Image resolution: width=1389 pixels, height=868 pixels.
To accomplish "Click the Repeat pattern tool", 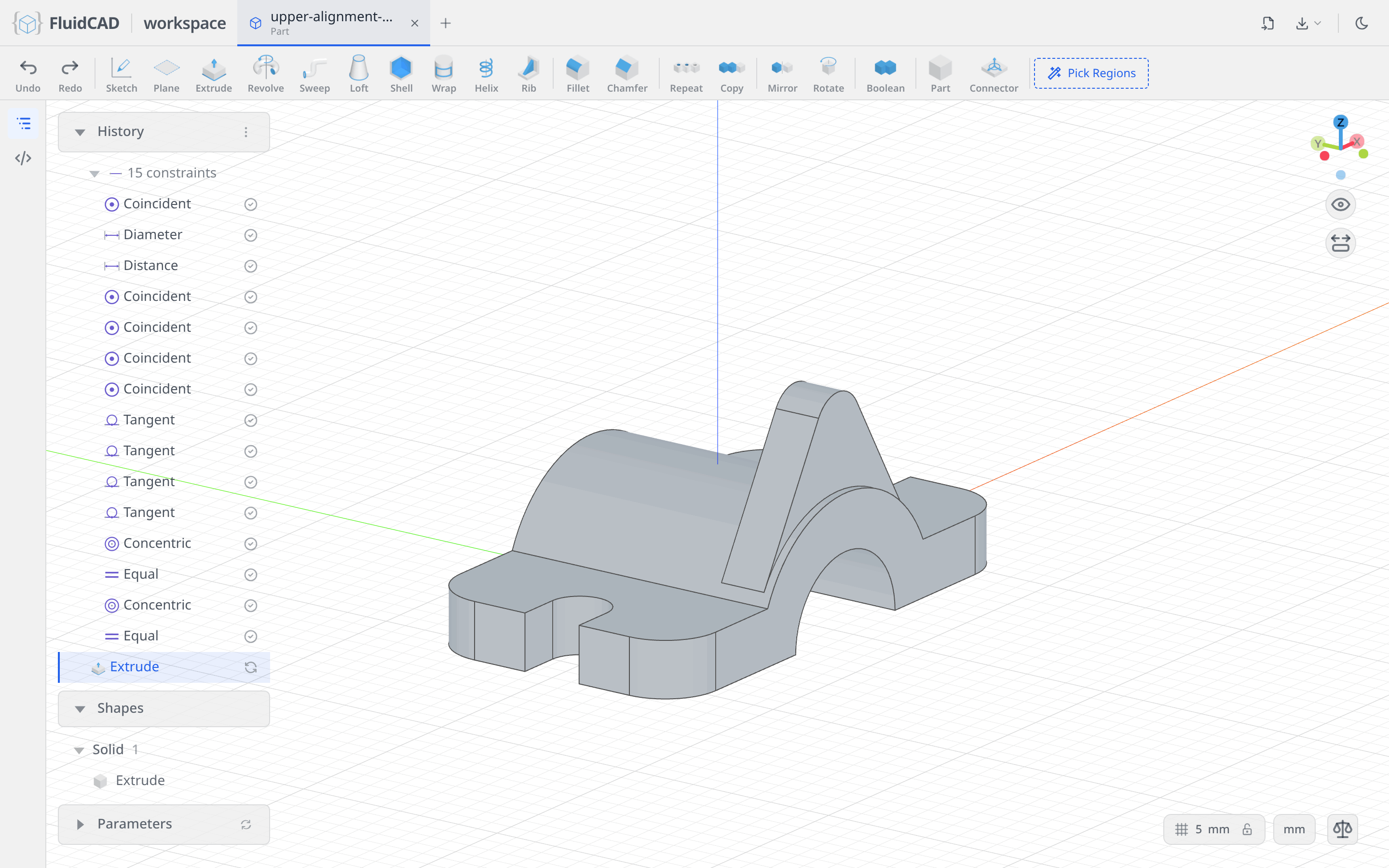I will [686, 75].
